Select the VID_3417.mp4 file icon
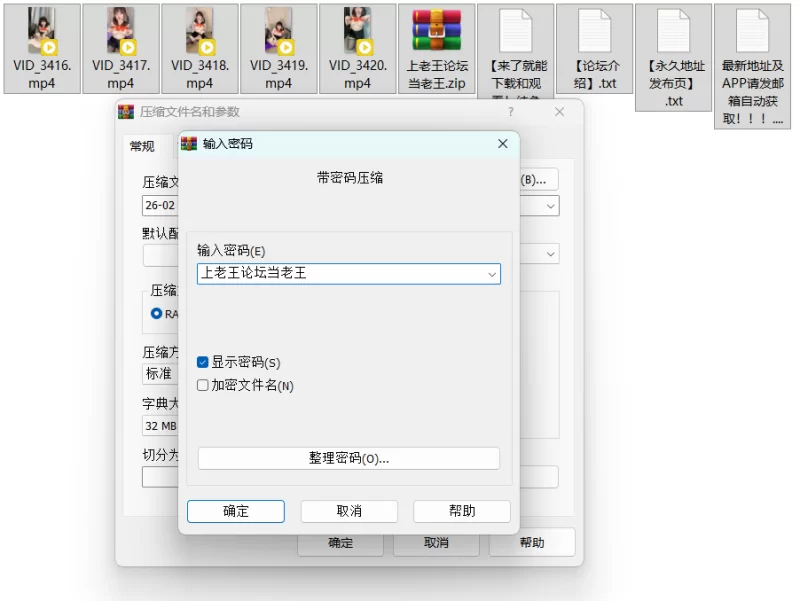Image resolution: width=800 pixels, height=601 pixels. click(x=121, y=32)
